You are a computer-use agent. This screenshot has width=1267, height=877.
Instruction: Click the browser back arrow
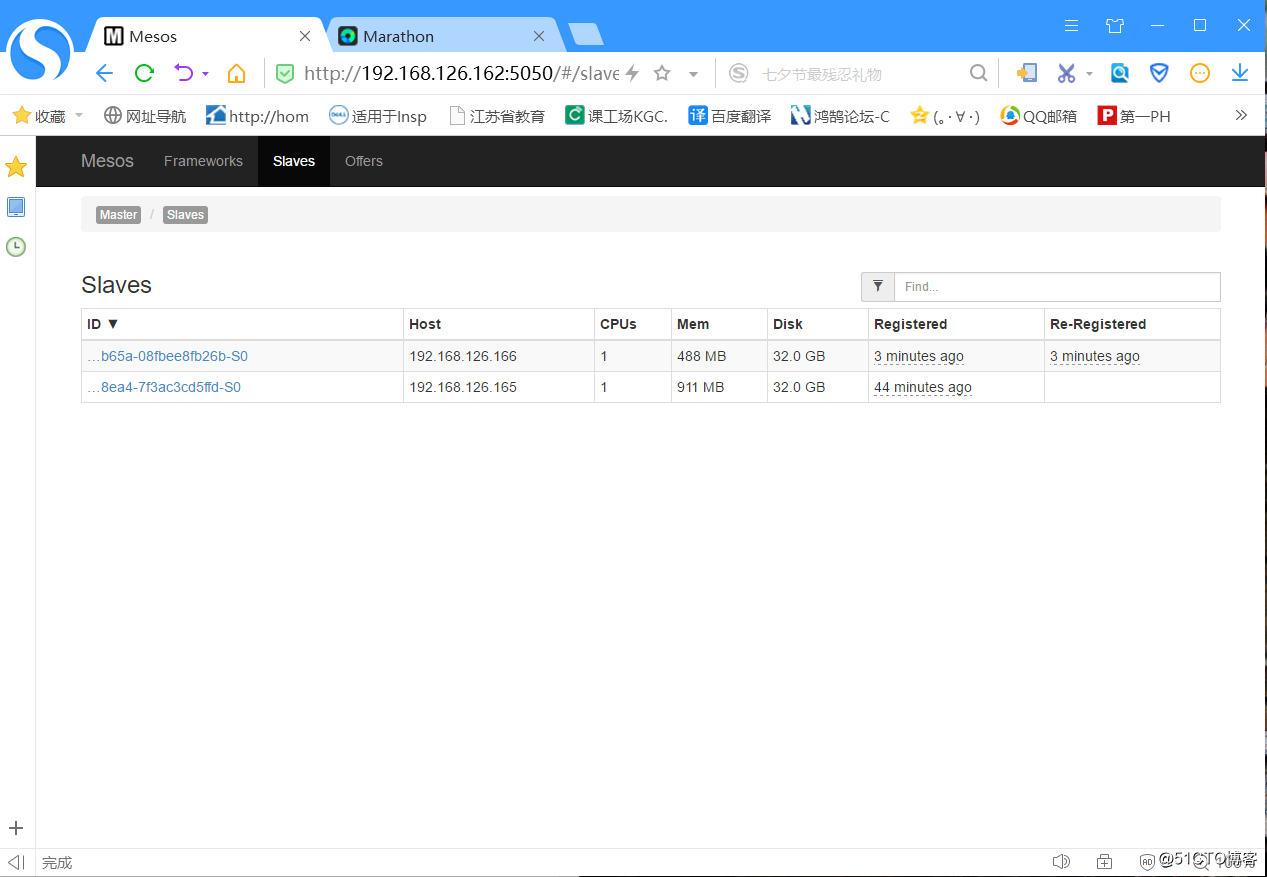click(x=105, y=73)
